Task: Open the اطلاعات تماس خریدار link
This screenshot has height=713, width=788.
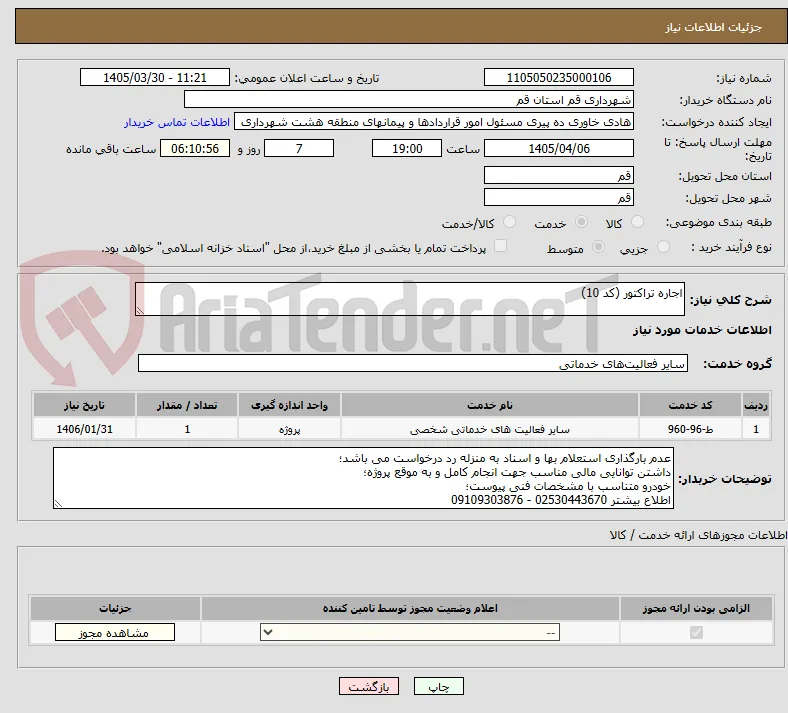Action: coord(177,122)
